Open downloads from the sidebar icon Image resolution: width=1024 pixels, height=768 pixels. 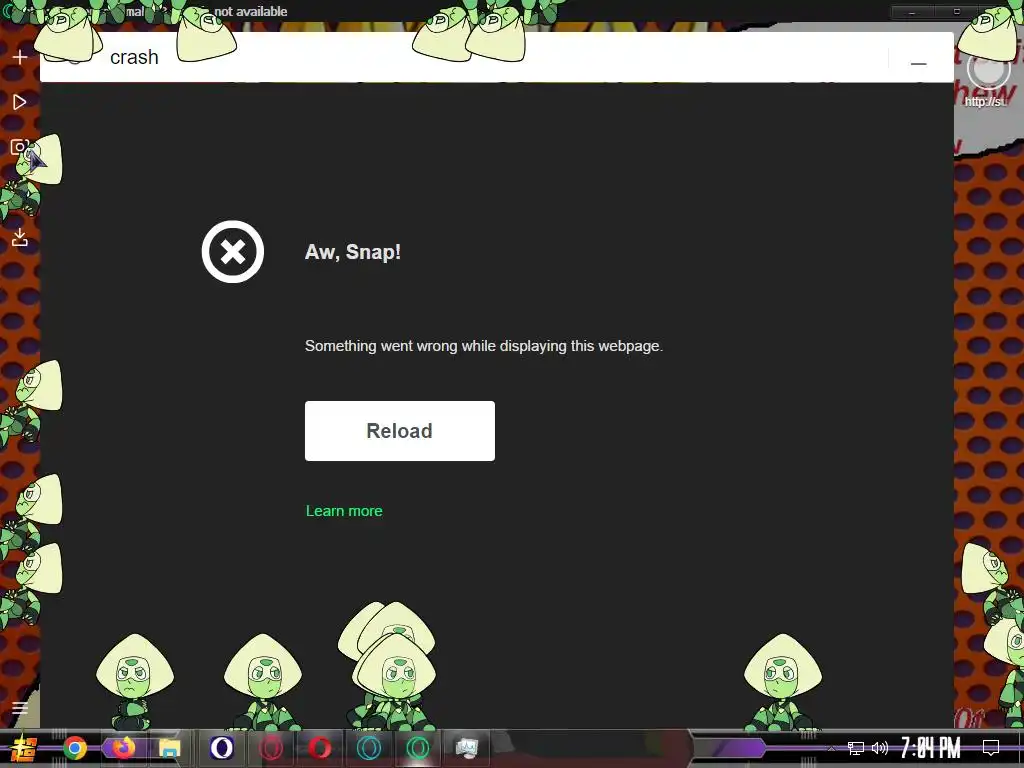pos(20,238)
